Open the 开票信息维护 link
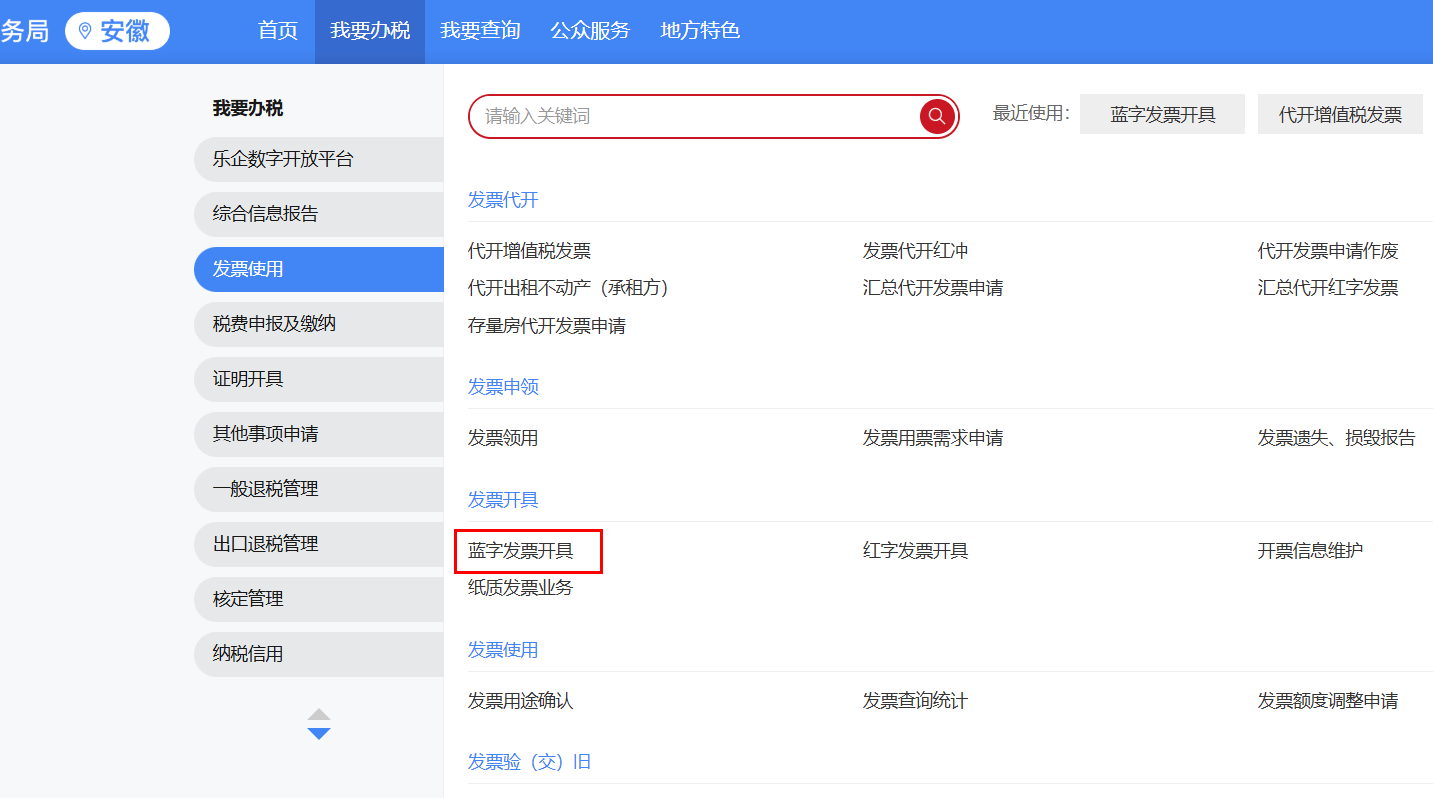Screen dimensions: 1433x798 click(1310, 551)
